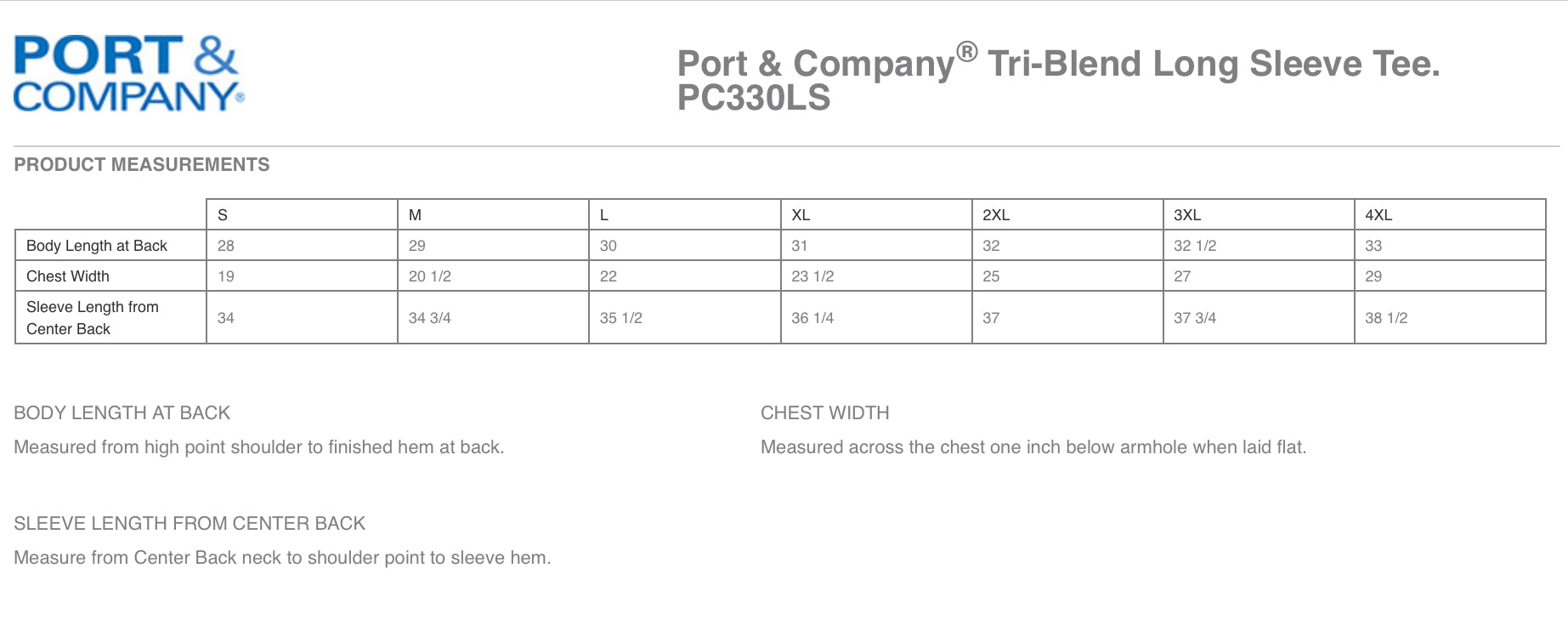Click the L size 22 chest width cell

tap(609, 276)
